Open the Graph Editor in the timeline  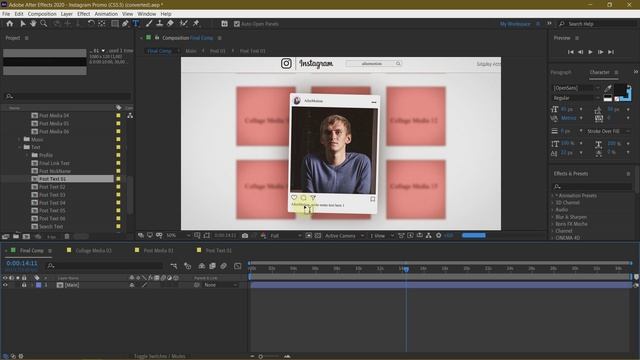point(238,266)
